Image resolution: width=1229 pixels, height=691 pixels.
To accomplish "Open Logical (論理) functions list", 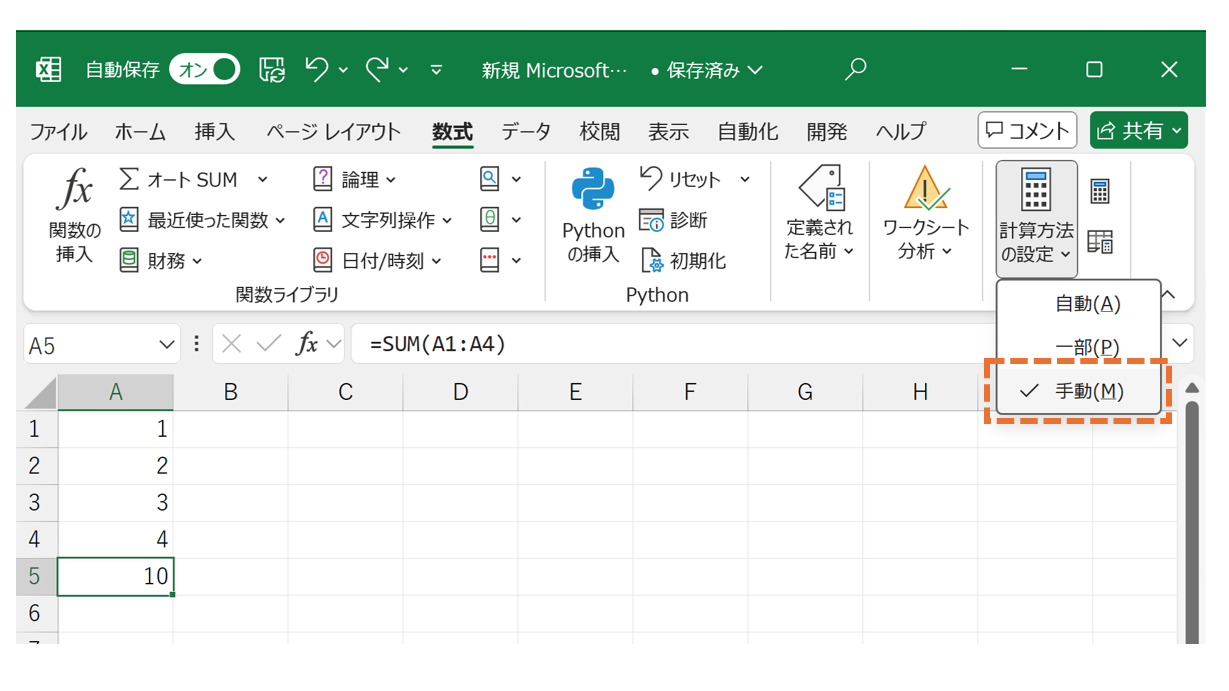I will click(x=355, y=180).
